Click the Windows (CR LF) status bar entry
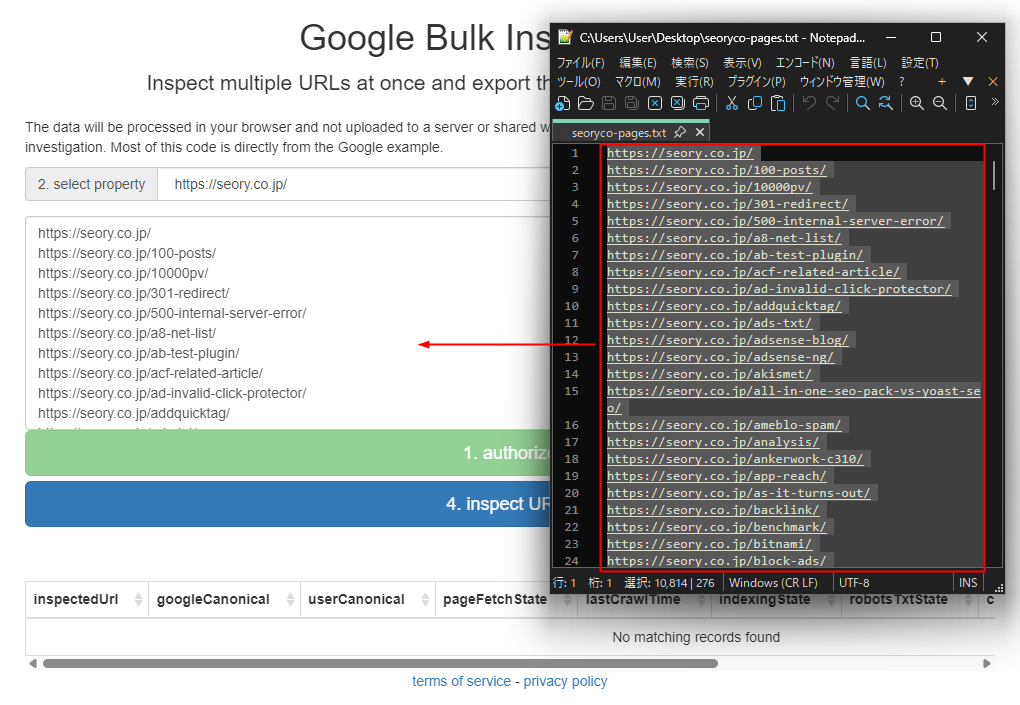 (773, 583)
